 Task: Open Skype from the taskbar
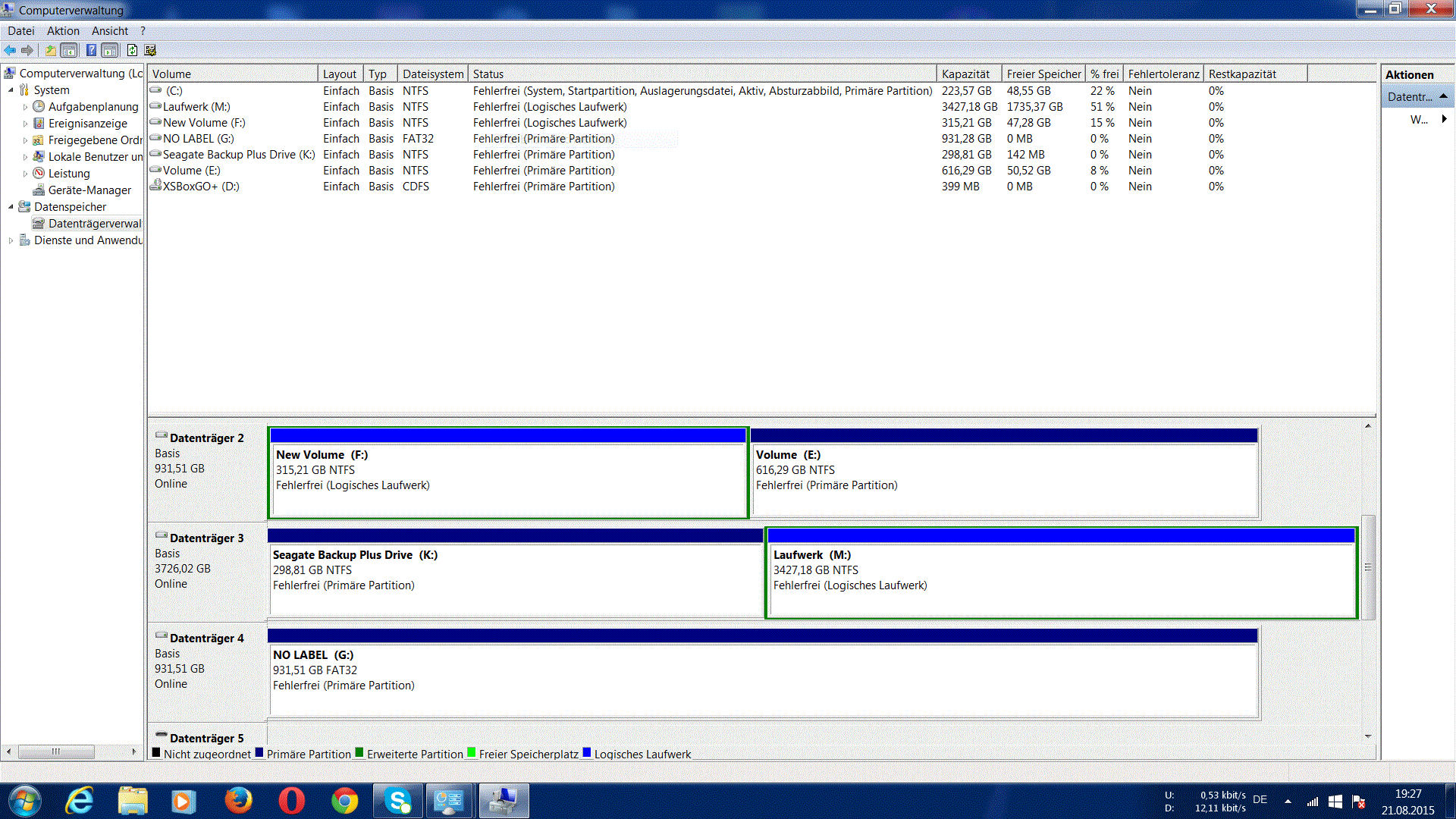point(397,801)
